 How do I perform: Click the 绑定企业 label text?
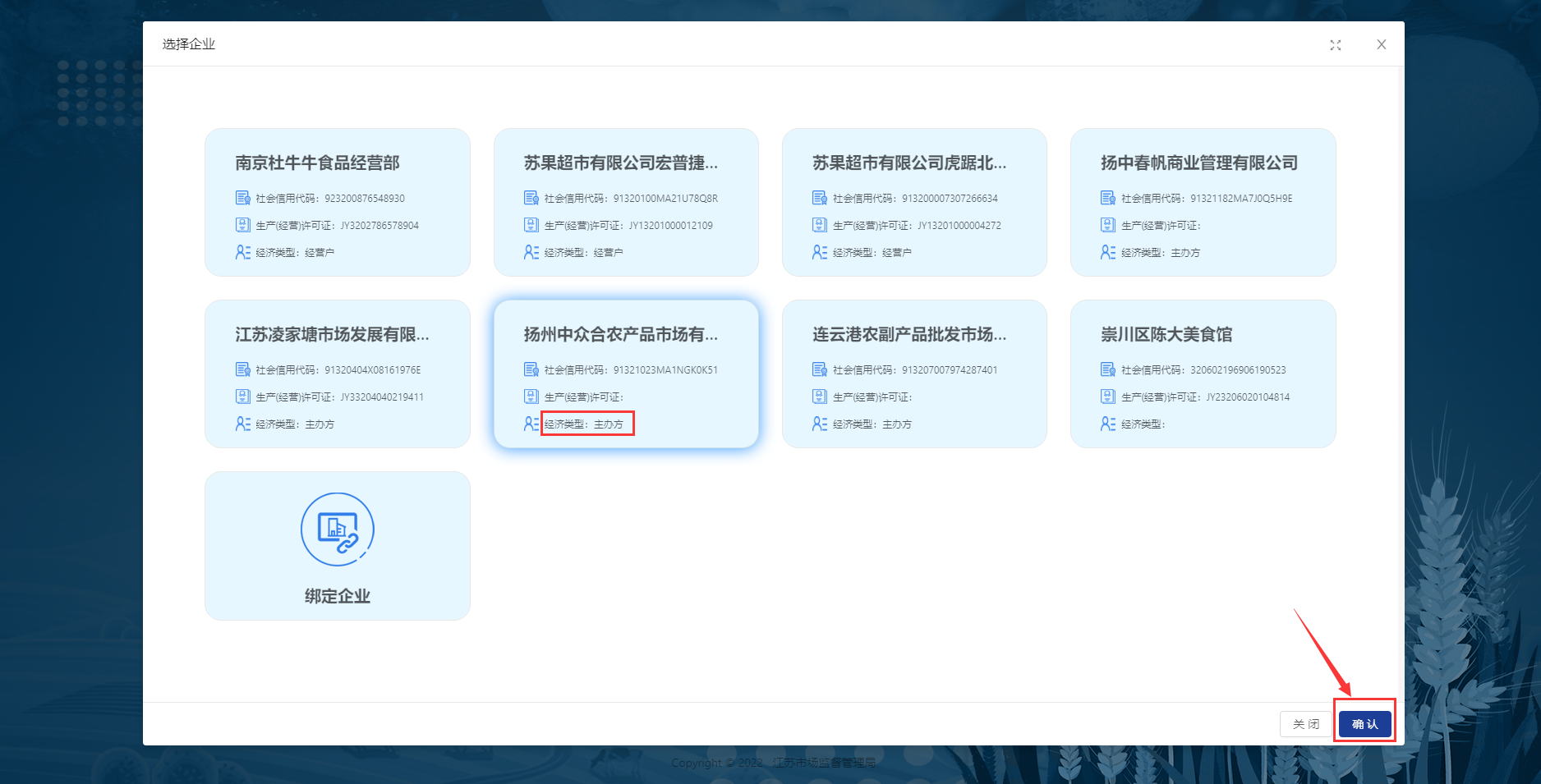[337, 596]
